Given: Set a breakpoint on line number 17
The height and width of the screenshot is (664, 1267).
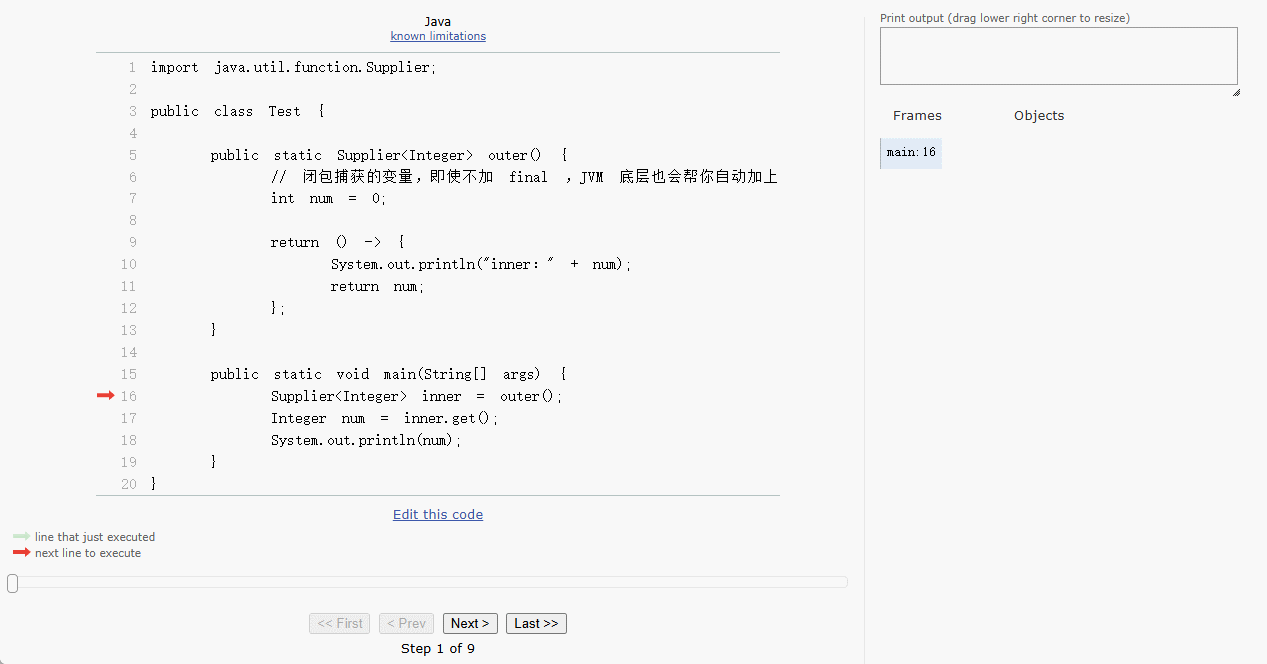Looking at the screenshot, I should click(x=128, y=418).
